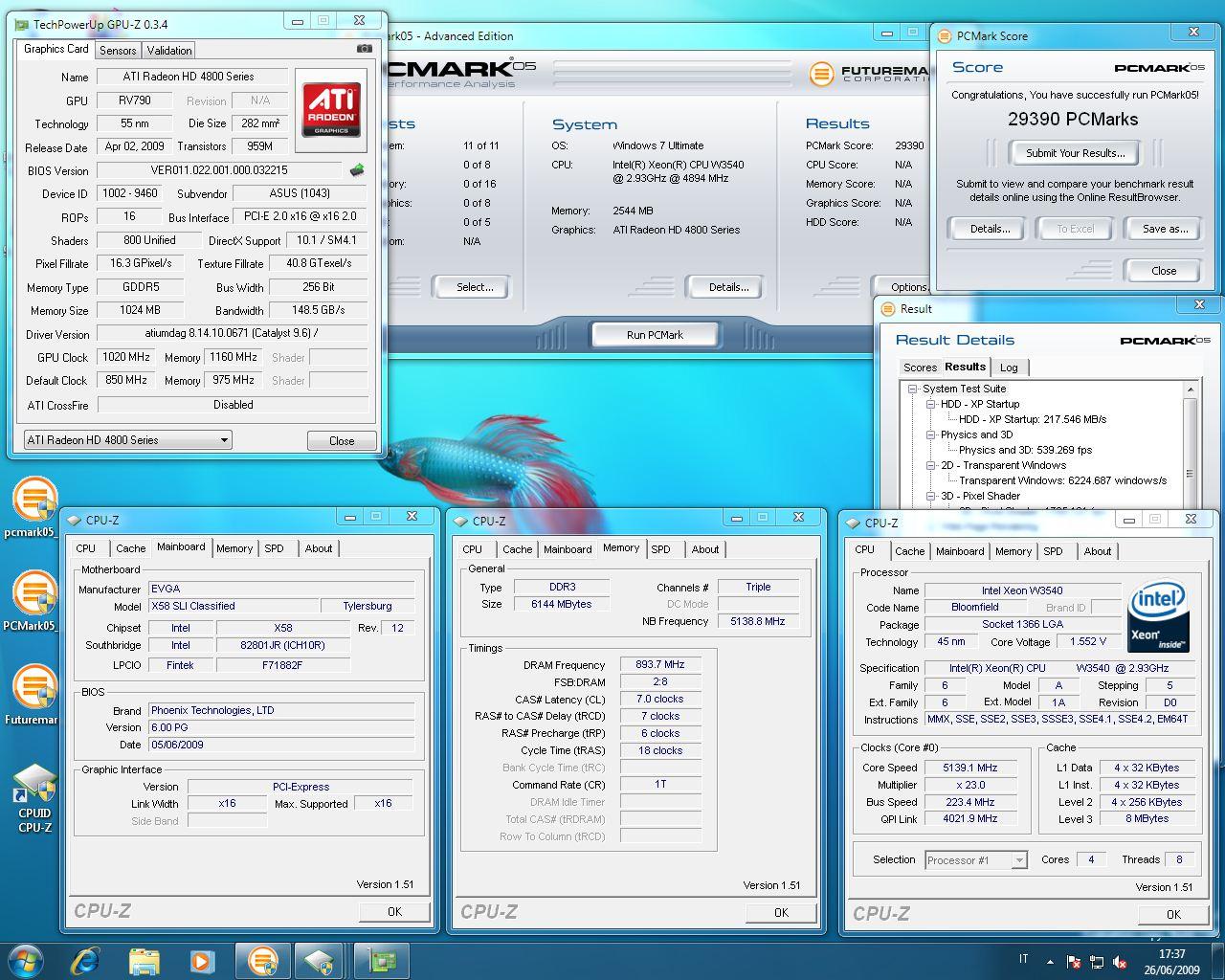This screenshot has width=1225, height=980.
Task: Click the Intel Xeon inside logo
Action: coord(1159,617)
